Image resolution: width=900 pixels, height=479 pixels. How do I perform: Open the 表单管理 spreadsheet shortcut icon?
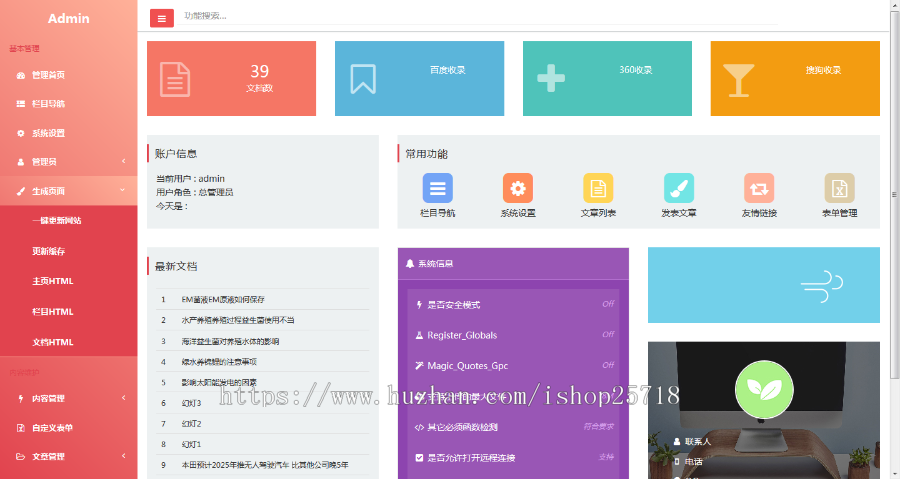pyautogui.click(x=839, y=188)
